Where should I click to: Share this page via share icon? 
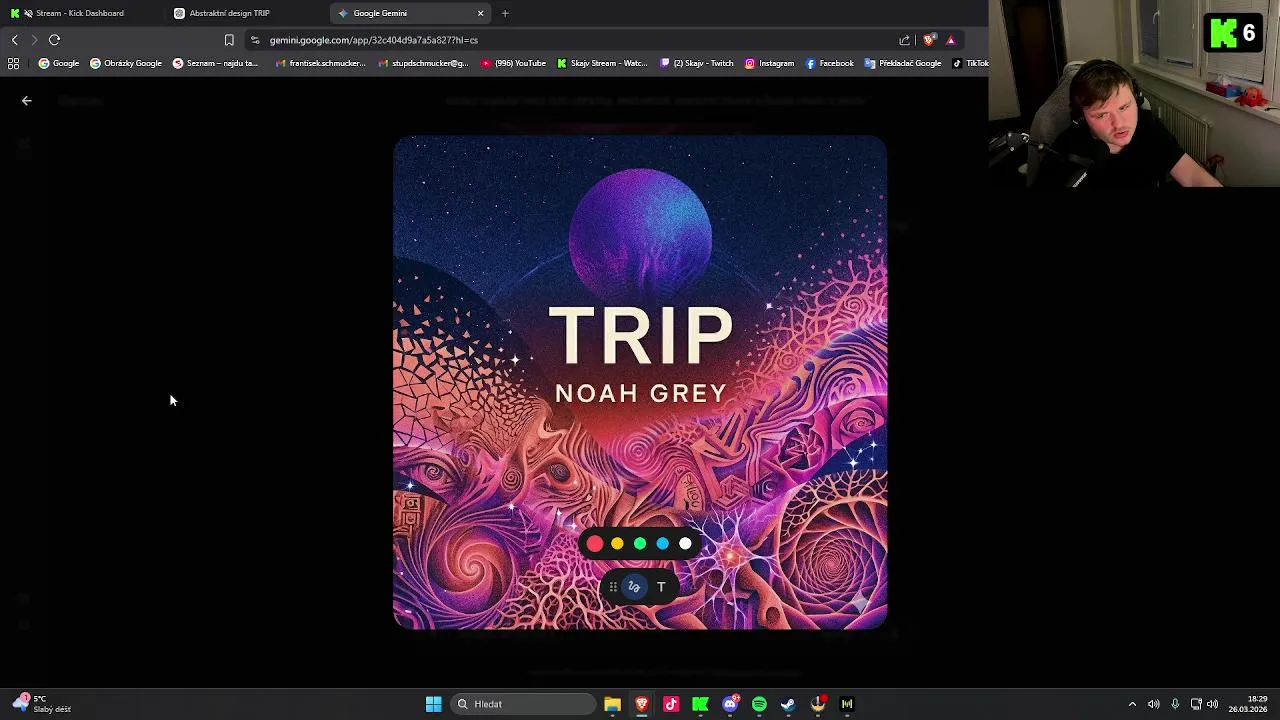click(x=905, y=40)
